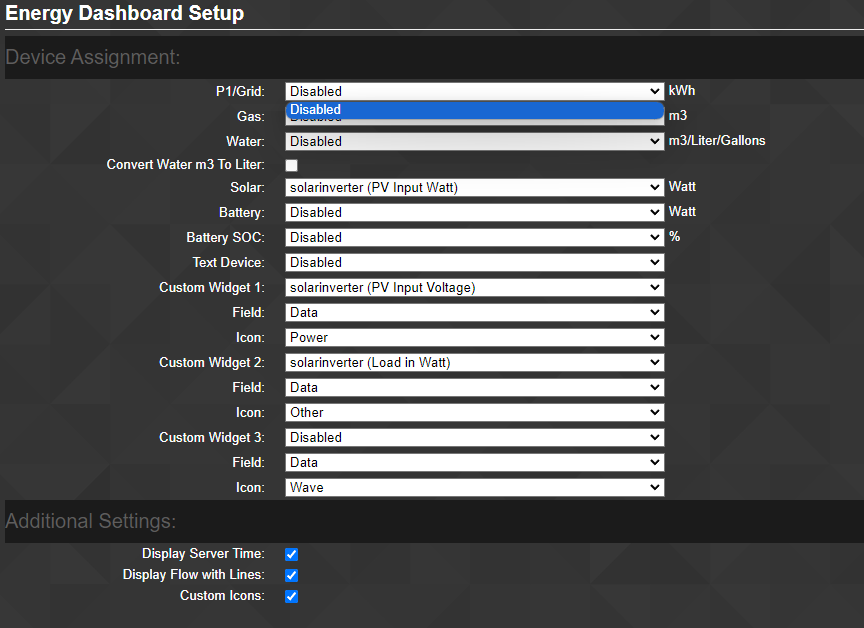Click the Energy Dashboard Setup heading
The image size is (864, 628).
(125, 13)
